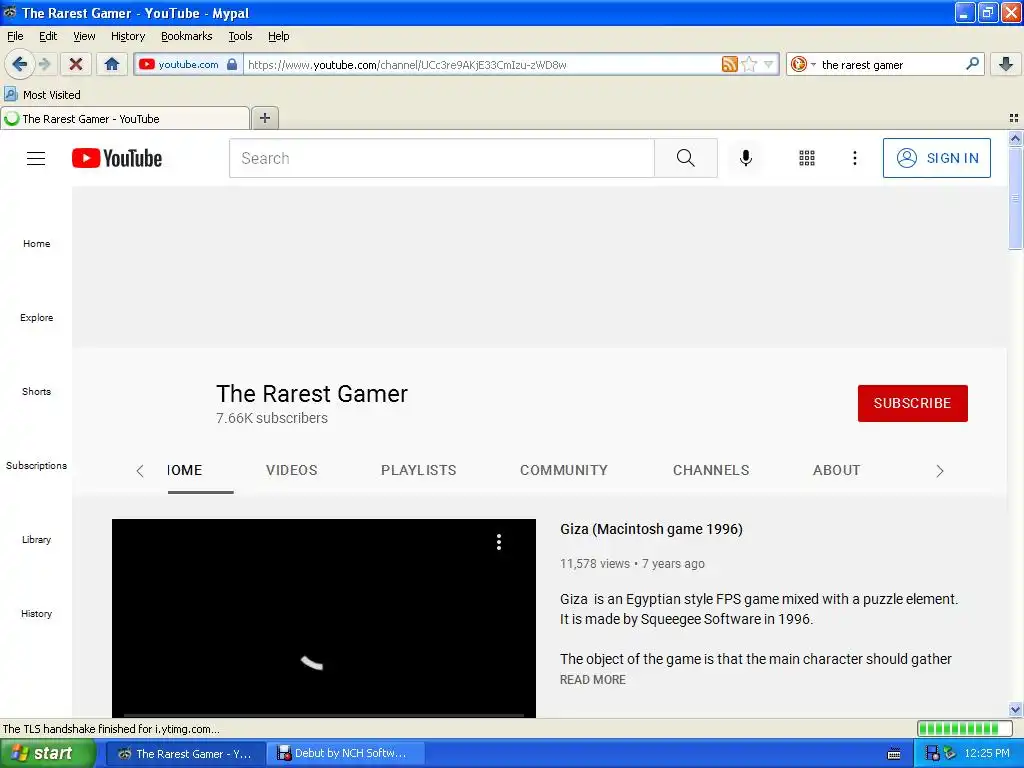Image resolution: width=1024 pixels, height=768 pixels.
Task: Click the system tray clock 12:25 PM
Action: click(987, 754)
